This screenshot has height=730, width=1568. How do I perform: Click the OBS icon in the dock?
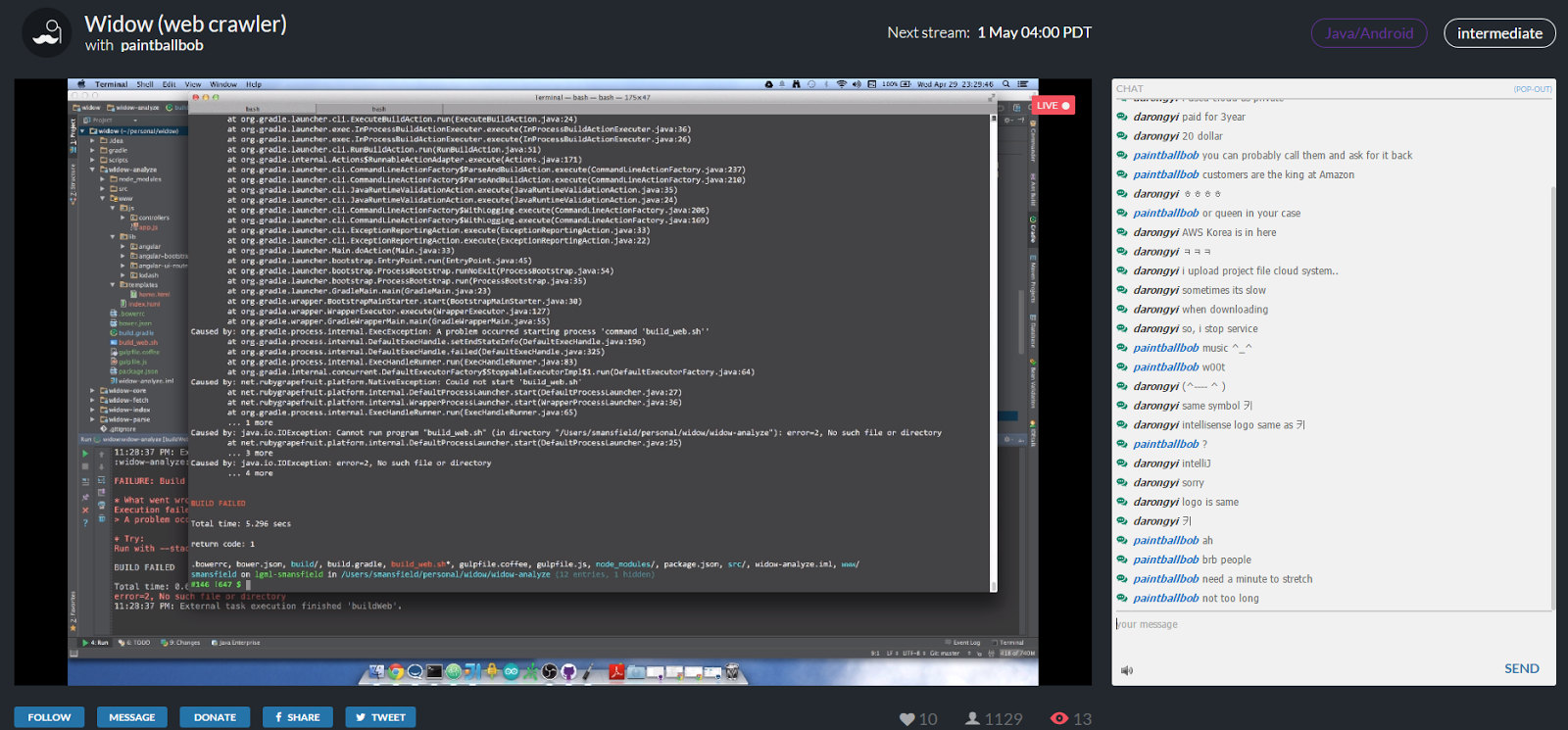click(550, 671)
